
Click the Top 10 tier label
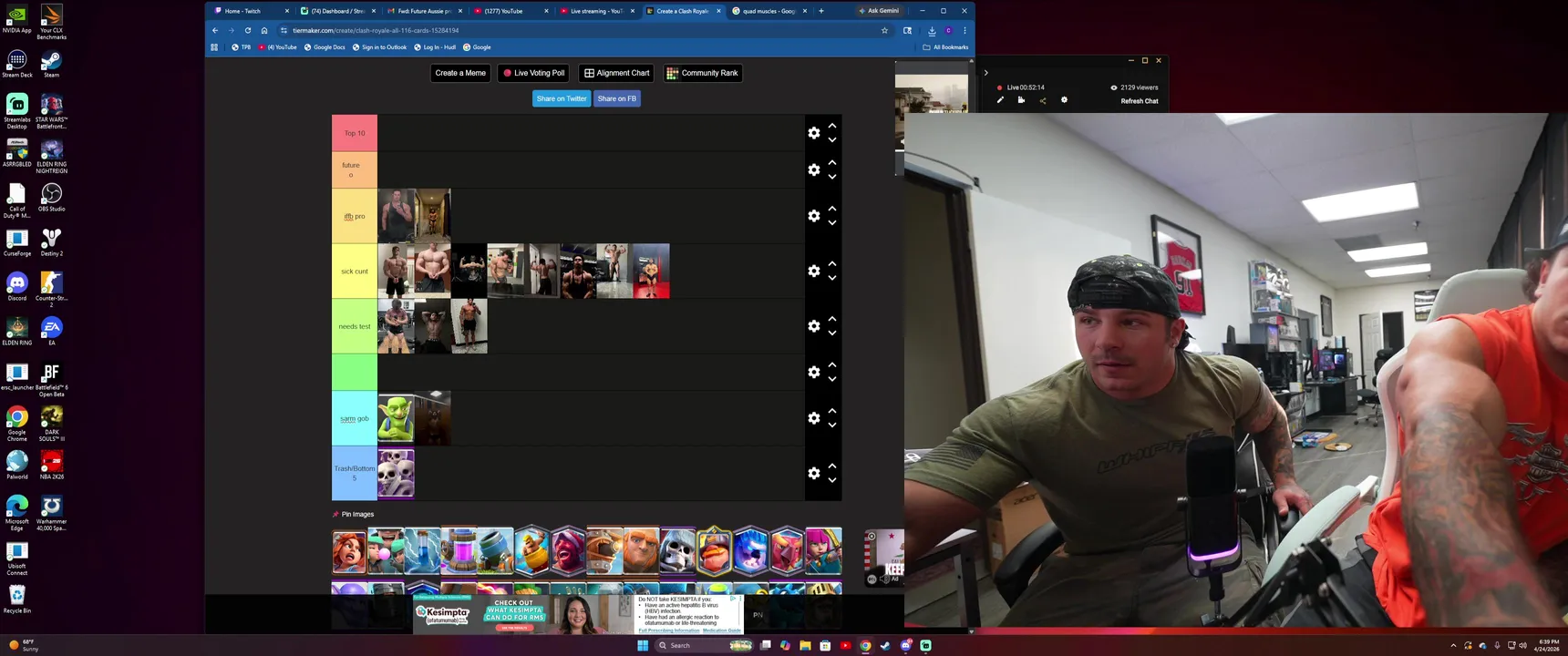[355, 133]
